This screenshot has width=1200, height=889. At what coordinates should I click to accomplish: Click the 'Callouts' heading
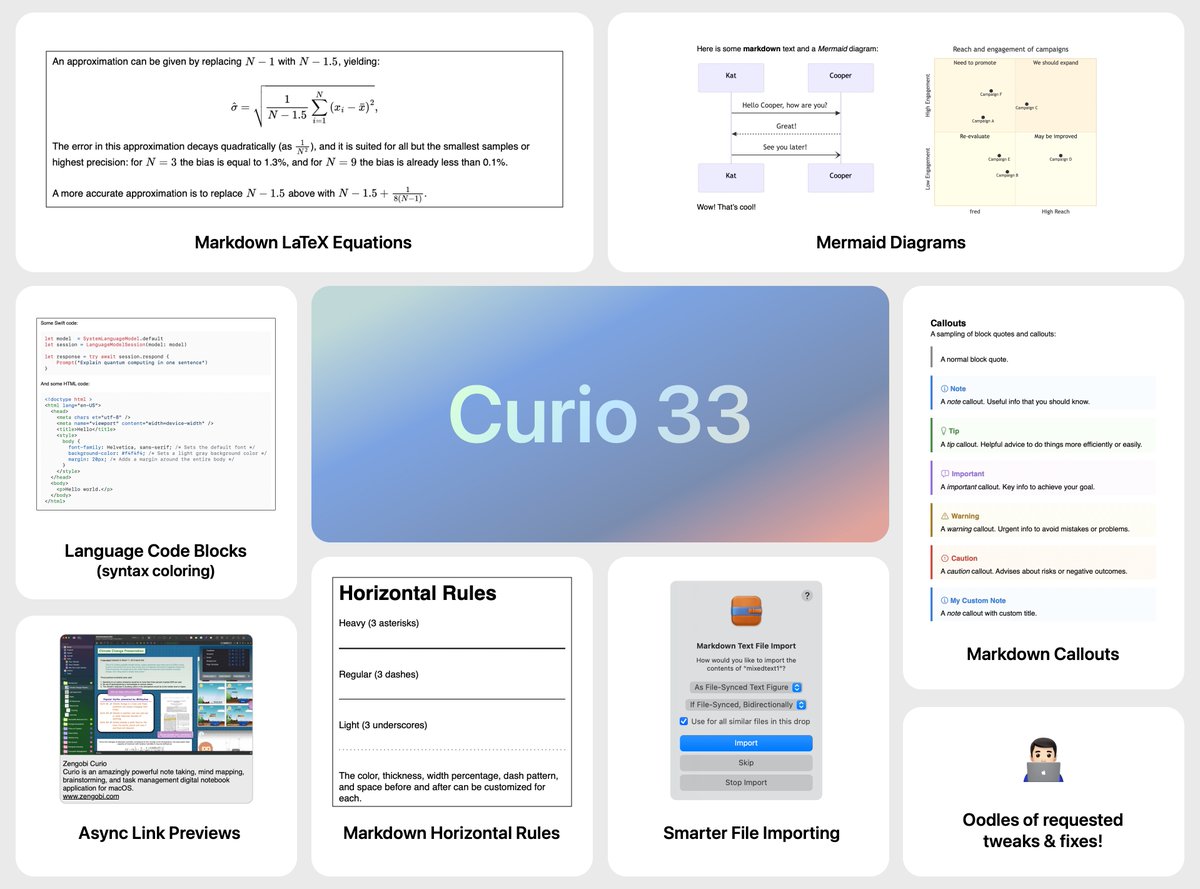click(x=948, y=323)
